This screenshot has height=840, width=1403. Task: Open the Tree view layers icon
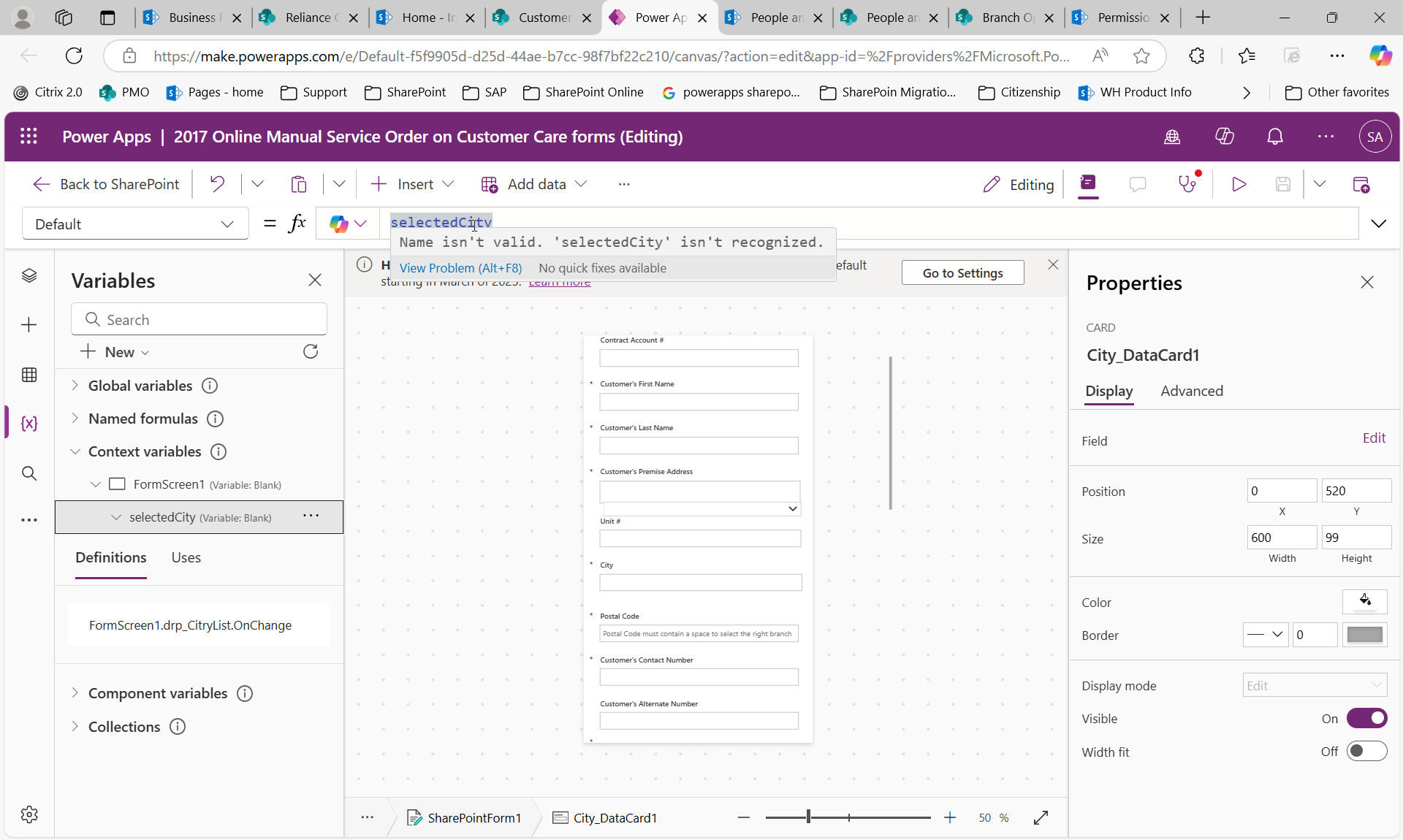[29, 275]
